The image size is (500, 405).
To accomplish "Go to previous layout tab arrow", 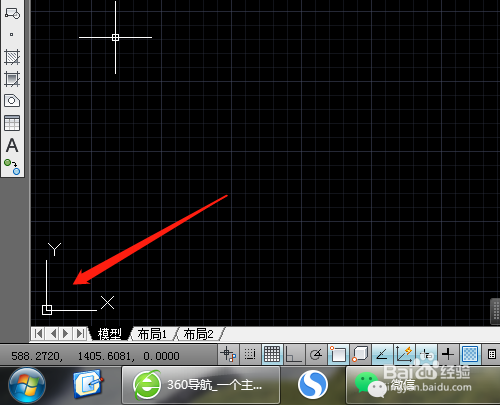I will 53,333.
